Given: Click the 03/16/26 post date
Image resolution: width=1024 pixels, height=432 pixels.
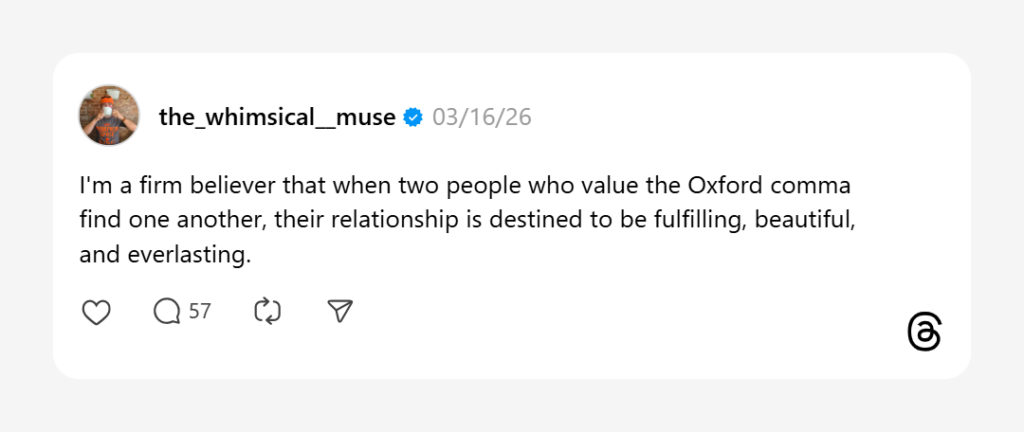Looking at the screenshot, I should (x=482, y=118).
